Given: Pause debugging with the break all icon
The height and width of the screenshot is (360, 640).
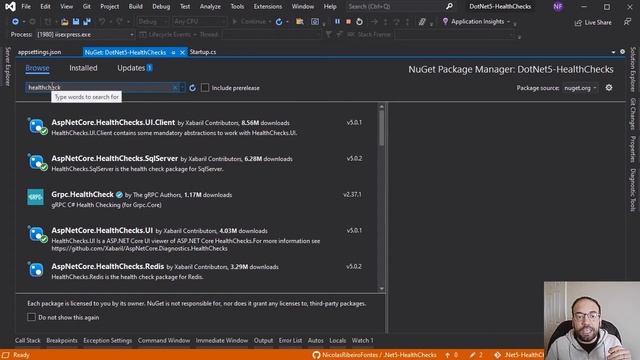Looking at the screenshot, I should [x=337, y=22].
